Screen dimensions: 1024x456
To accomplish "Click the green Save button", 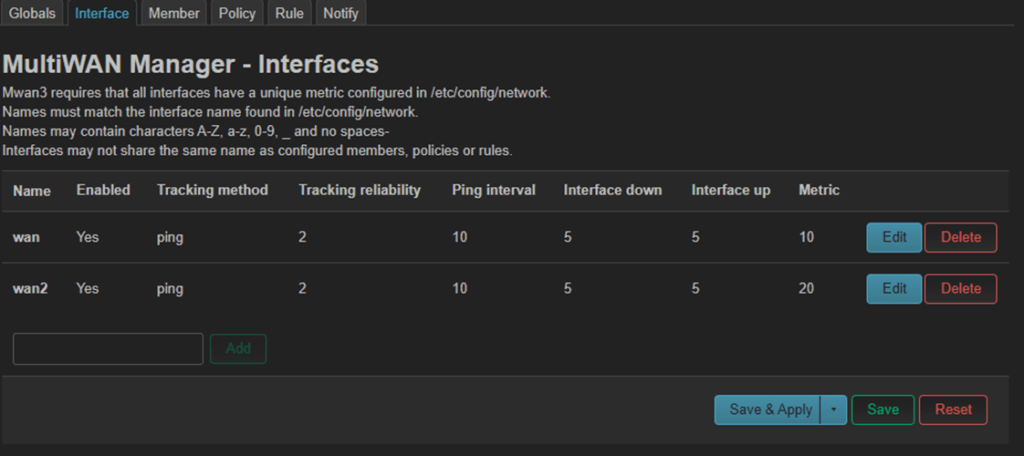I will (x=882, y=409).
